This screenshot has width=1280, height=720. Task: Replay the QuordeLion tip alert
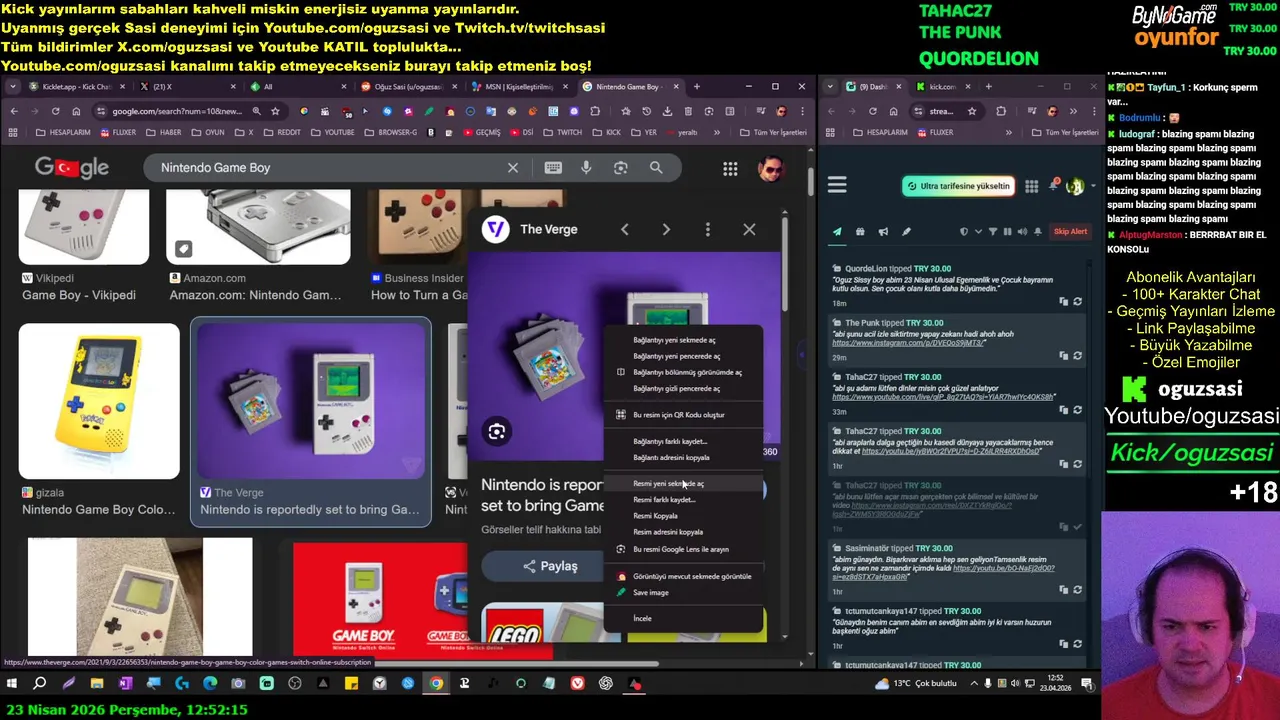[x=1077, y=302]
